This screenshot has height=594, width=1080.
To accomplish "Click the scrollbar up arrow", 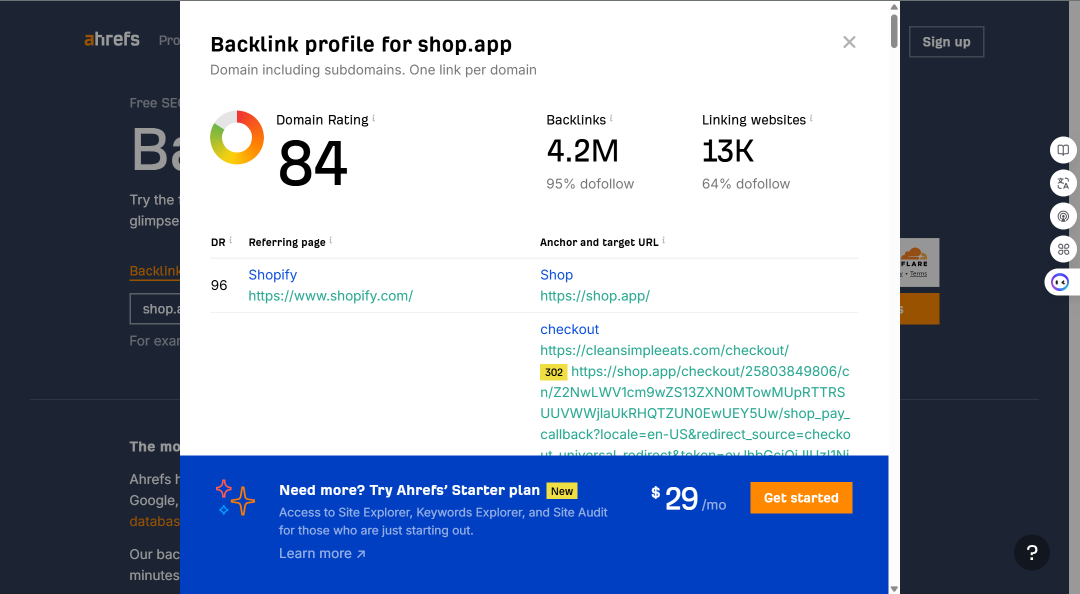I will point(894,7).
